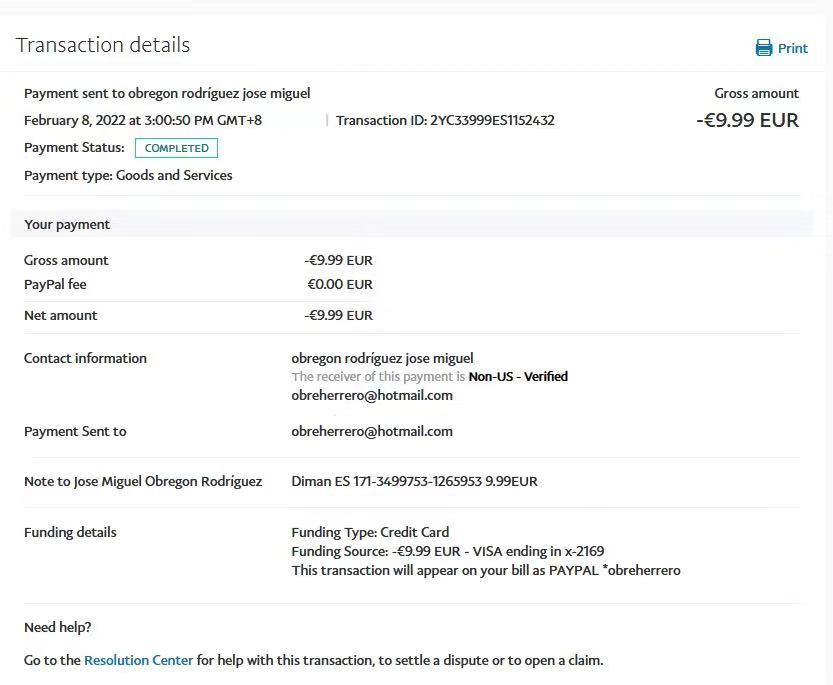The height and width of the screenshot is (685, 833).
Task: Click the February 8, 2022 transaction date
Action: [143, 120]
